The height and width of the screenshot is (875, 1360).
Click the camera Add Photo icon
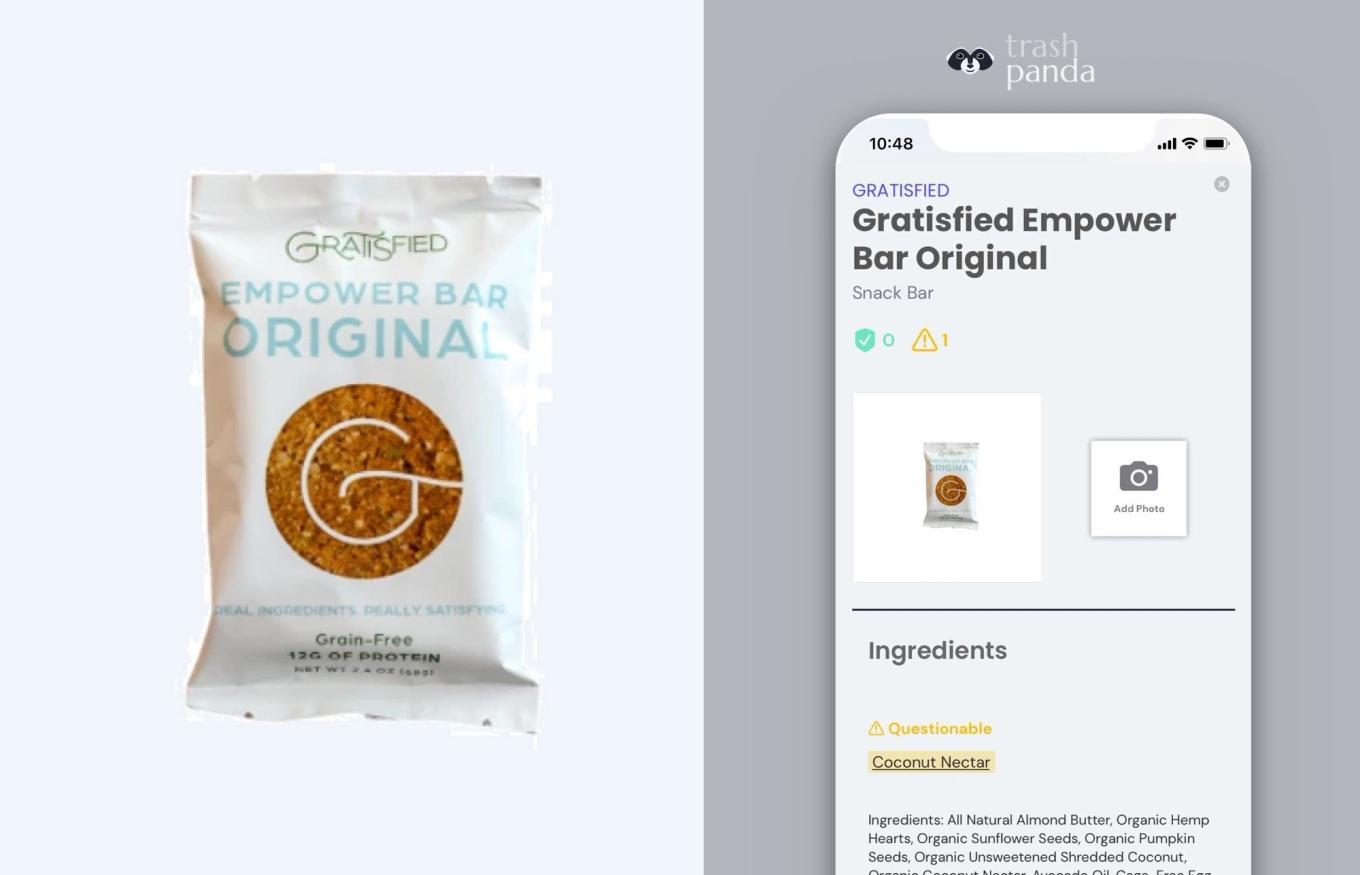[1139, 477]
